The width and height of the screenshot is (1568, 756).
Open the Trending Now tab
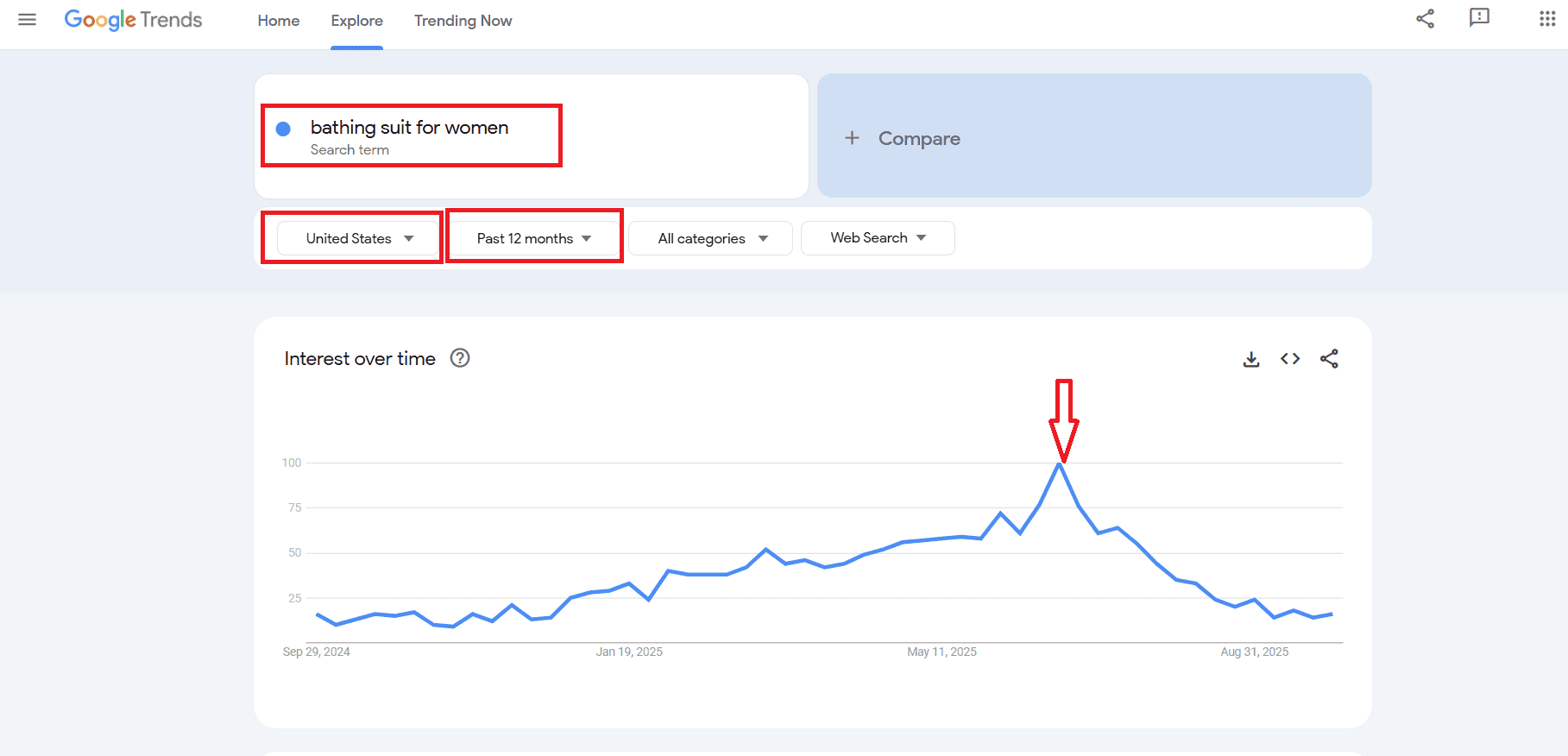[463, 21]
